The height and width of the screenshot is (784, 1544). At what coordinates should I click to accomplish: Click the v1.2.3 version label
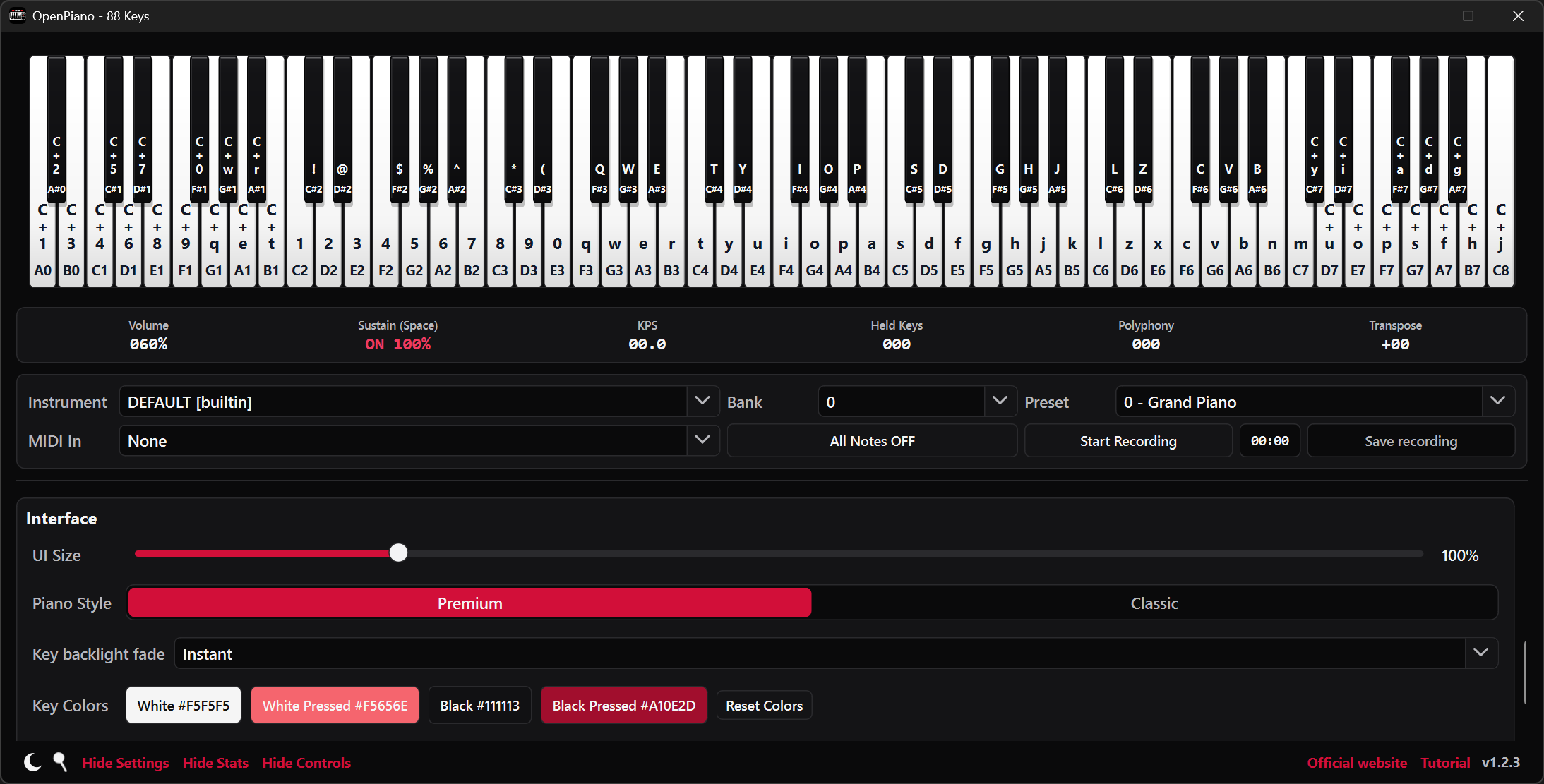tap(1501, 763)
